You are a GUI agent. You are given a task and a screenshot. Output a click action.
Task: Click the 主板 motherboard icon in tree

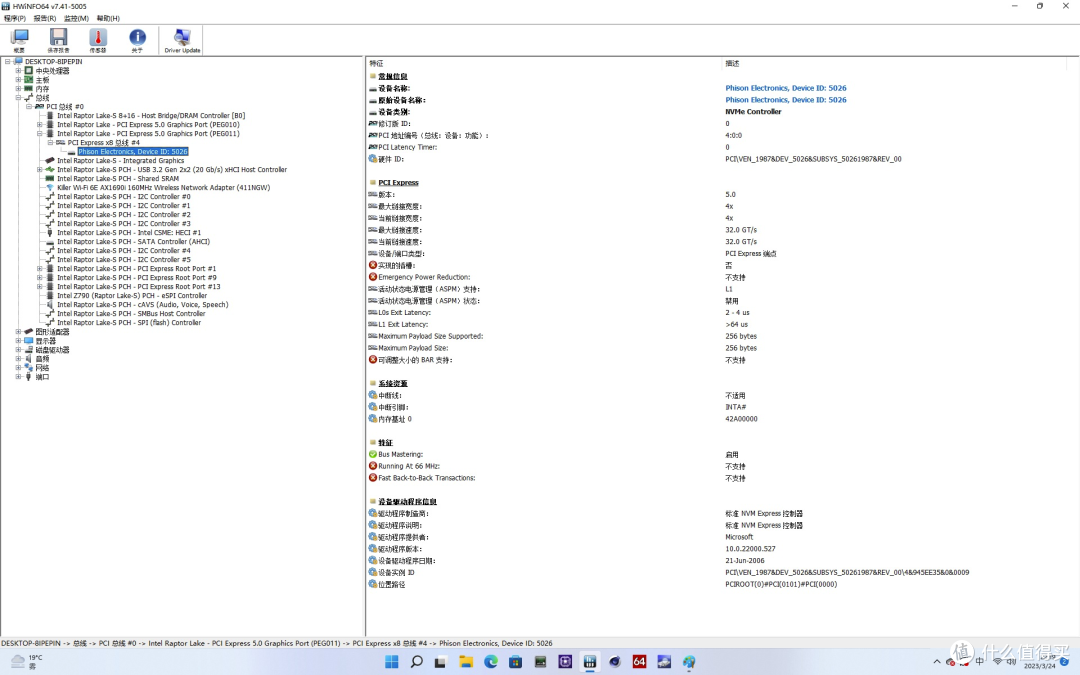point(29,79)
